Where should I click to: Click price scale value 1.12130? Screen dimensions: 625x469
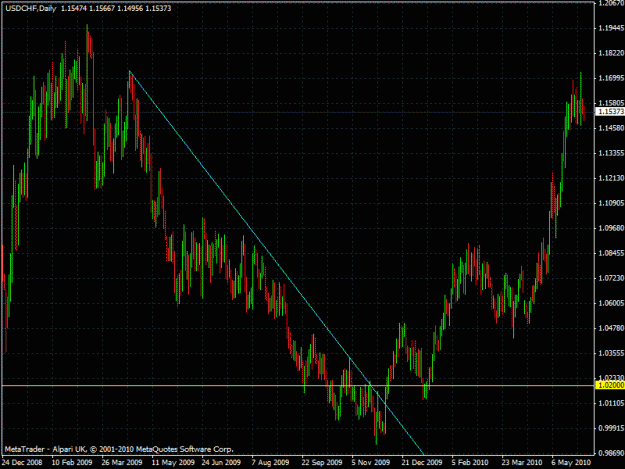[611, 179]
